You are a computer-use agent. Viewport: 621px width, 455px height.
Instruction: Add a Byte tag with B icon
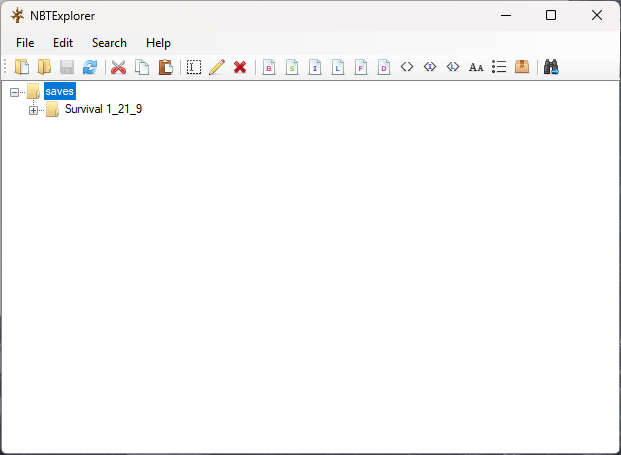[x=269, y=67]
